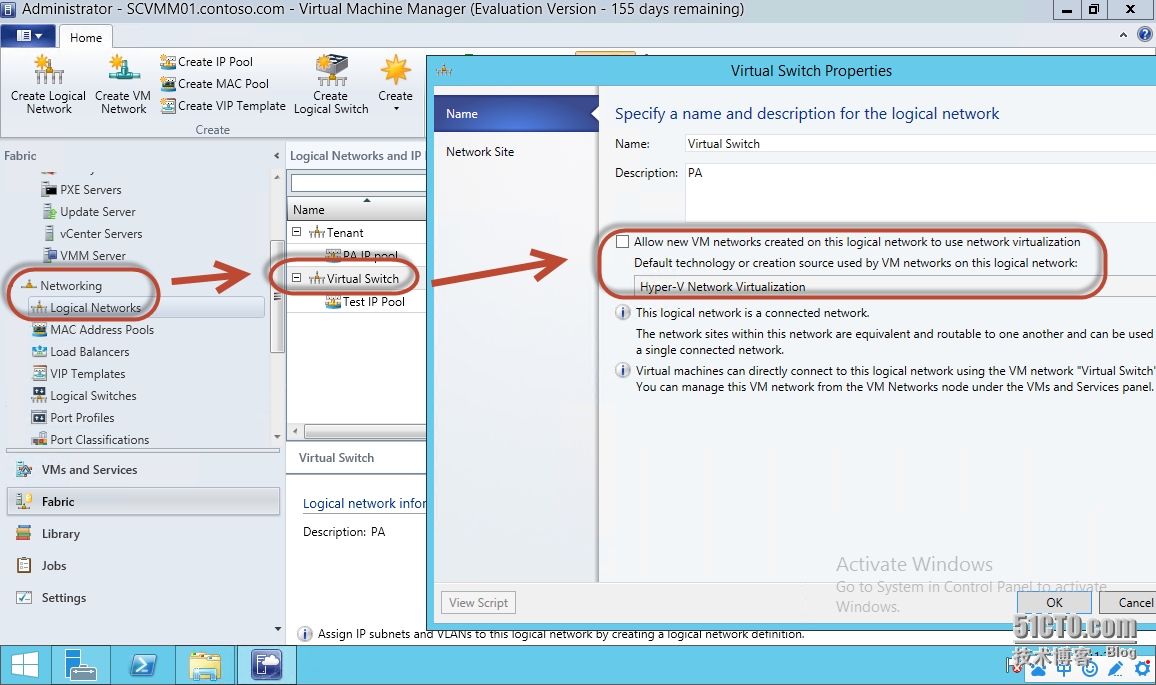This screenshot has width=1156, height=685.
Task: Click OK in Virtual Switch Properties
Action: point(1054,602)
